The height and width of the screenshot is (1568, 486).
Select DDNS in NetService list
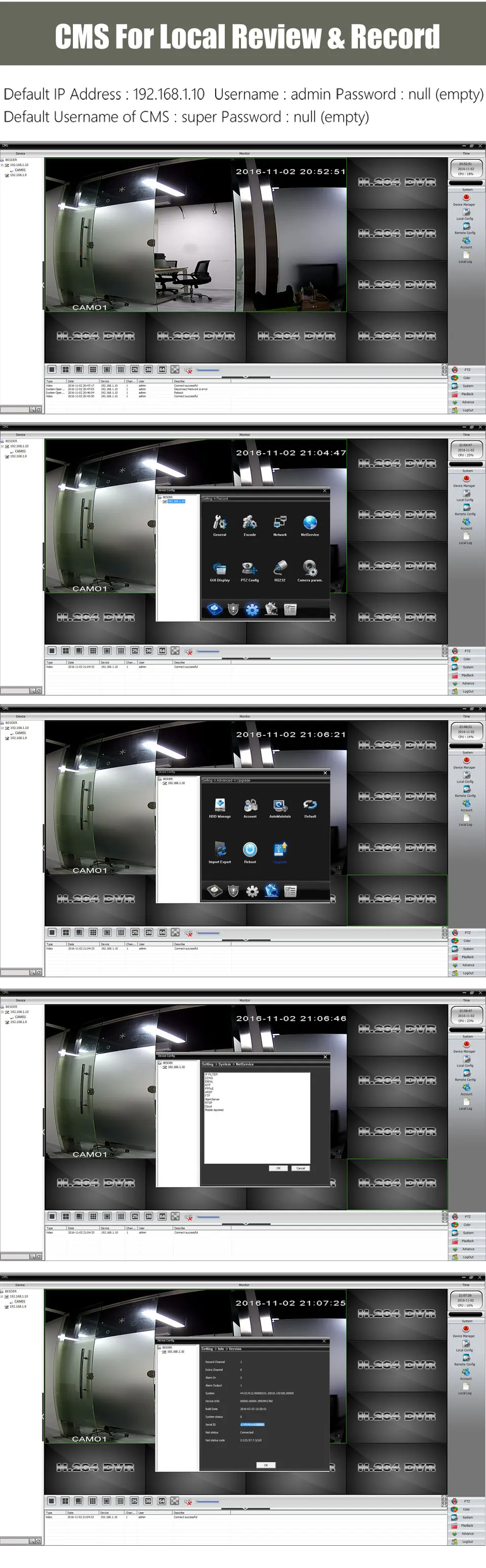209,1078
